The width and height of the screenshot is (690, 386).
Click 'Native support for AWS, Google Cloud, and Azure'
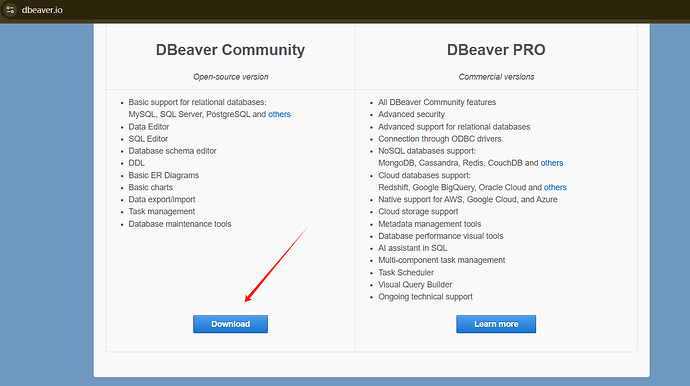[x=468, y=199]
